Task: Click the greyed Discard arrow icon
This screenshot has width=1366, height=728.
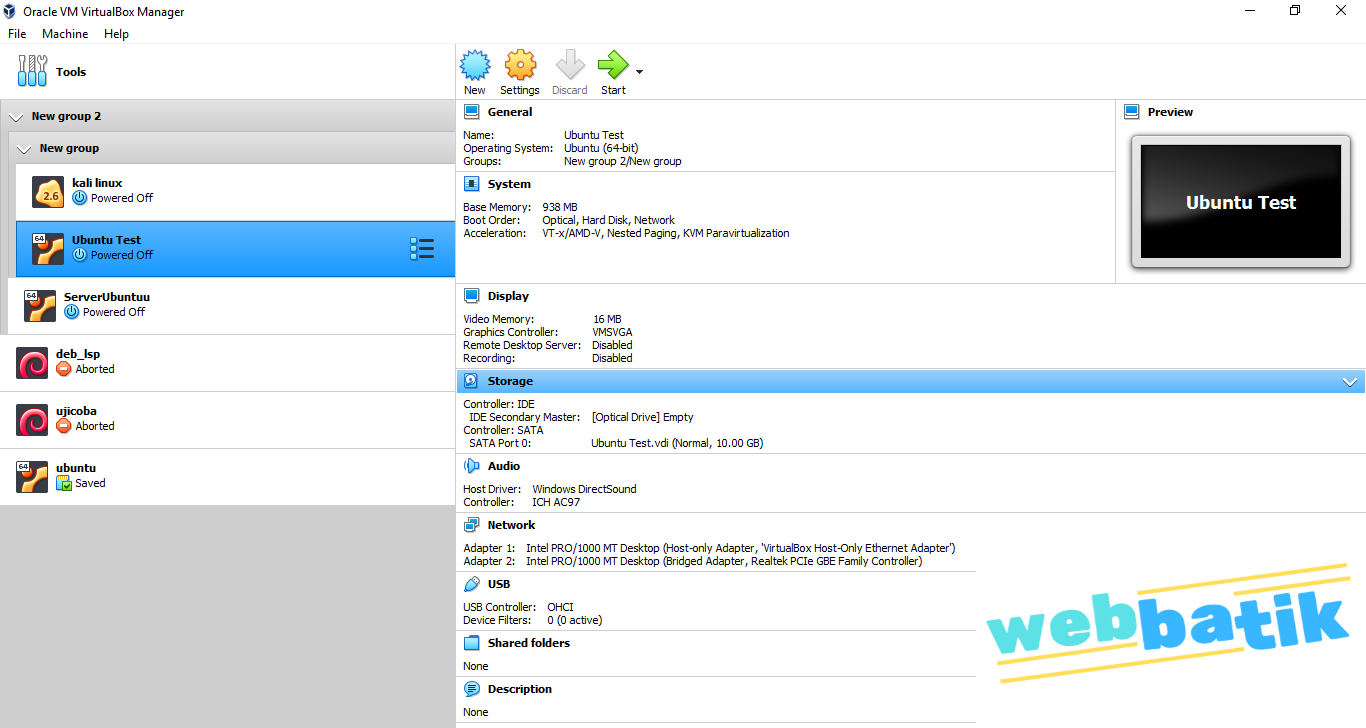Action: [x=570, y=66]
